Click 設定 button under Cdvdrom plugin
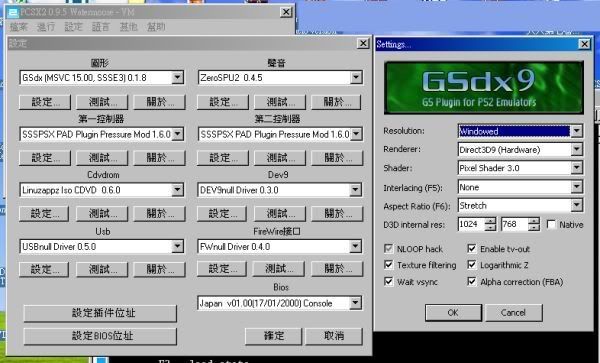The width and height of the screenshot is (600, 363). click(44, 213)
